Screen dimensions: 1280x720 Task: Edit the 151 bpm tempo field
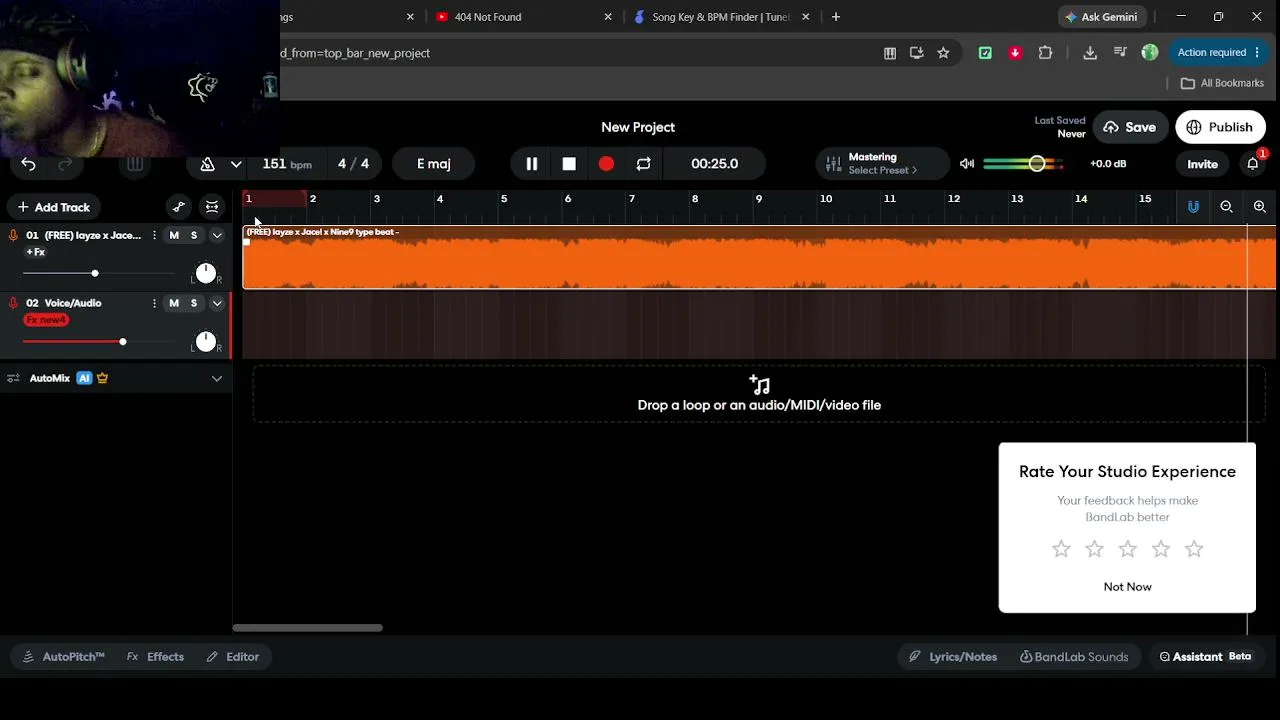click(x=286, y=164)
